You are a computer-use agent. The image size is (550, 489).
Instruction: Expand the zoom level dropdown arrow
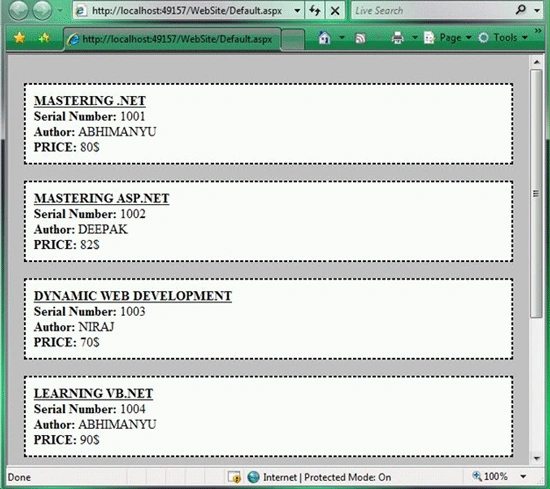pyautogui.click(x=523, y=477)
